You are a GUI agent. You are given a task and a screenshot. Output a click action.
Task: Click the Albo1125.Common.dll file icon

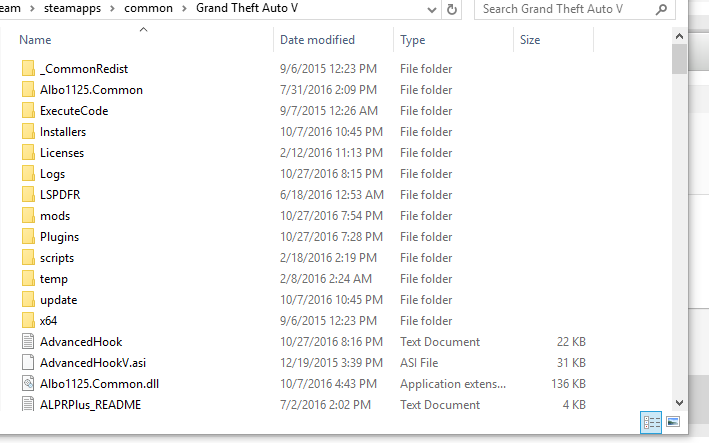tap(27, 384)
